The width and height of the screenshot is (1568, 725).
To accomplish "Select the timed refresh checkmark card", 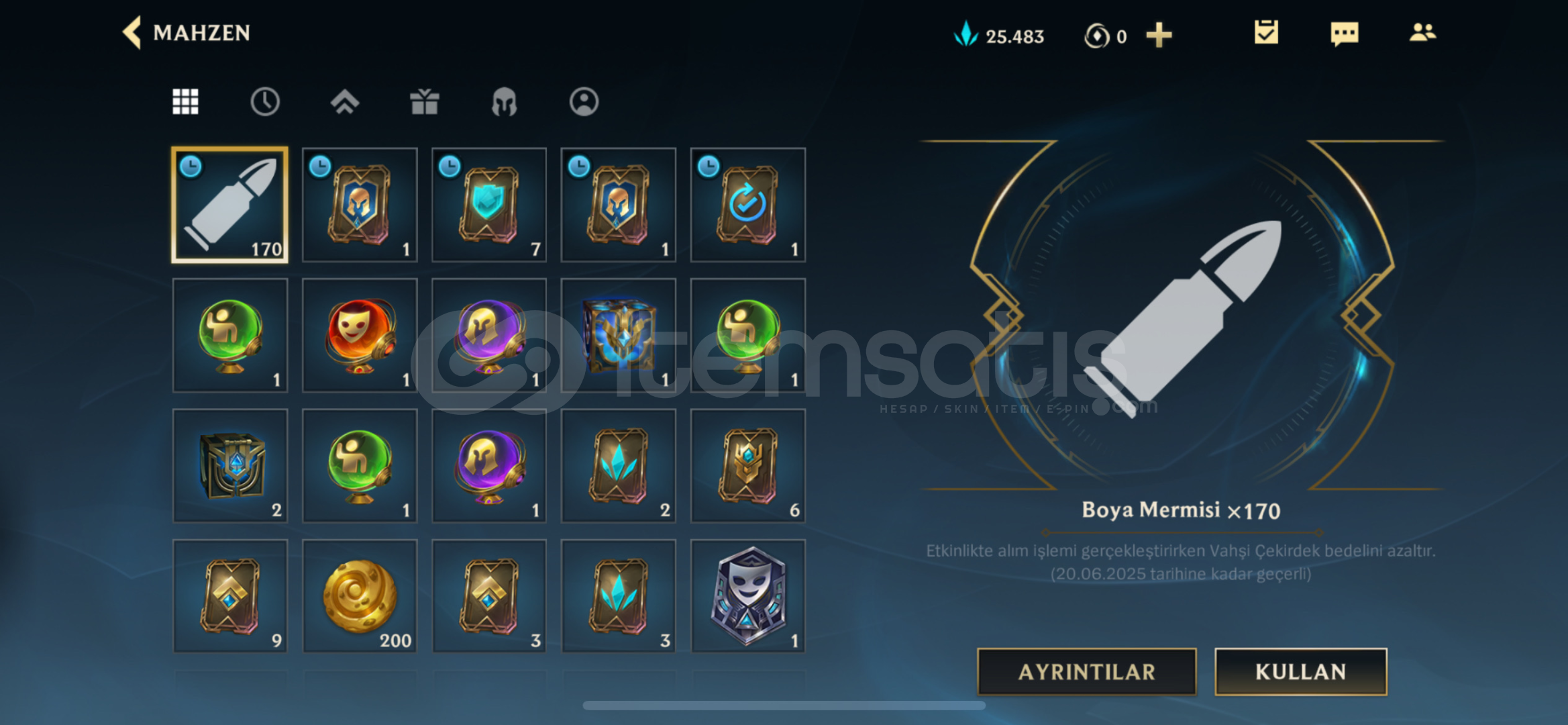I will point(748,205).
